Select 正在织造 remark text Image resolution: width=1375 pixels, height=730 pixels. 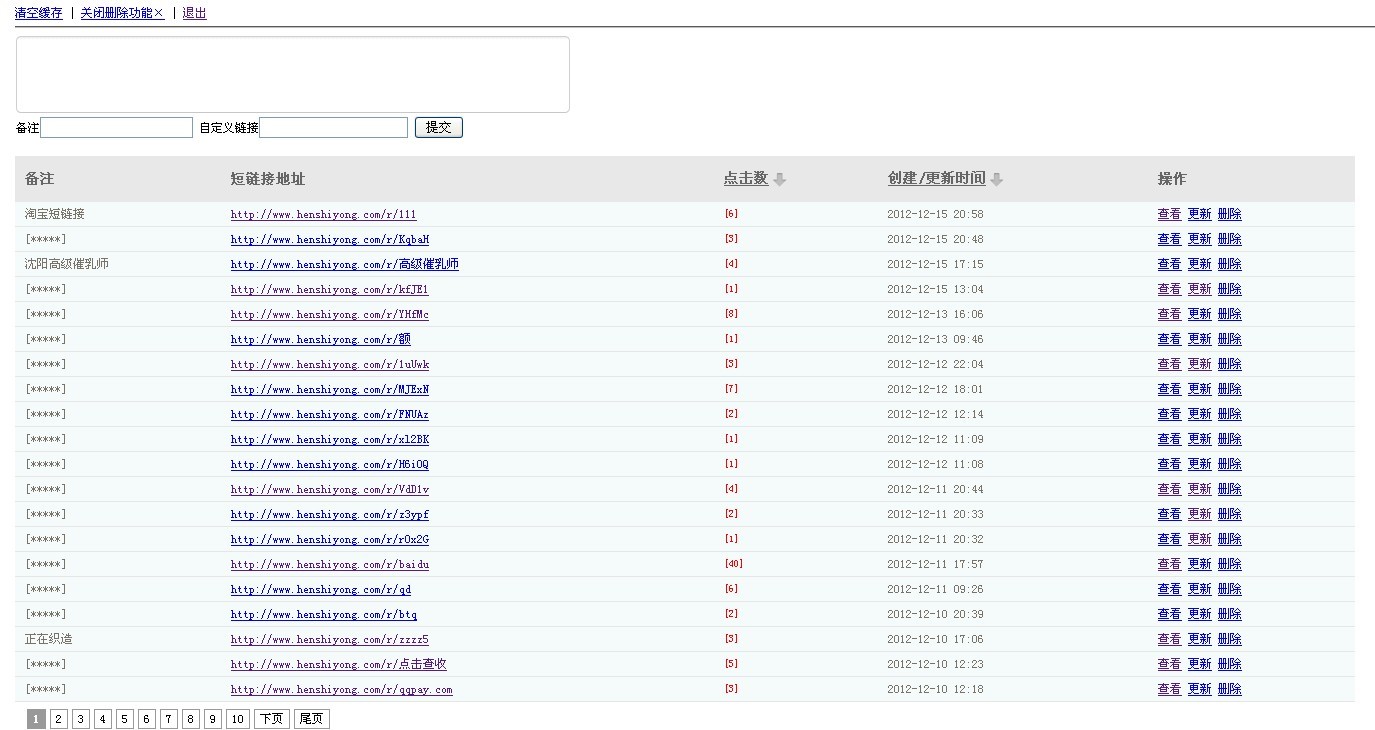point(49,639)
